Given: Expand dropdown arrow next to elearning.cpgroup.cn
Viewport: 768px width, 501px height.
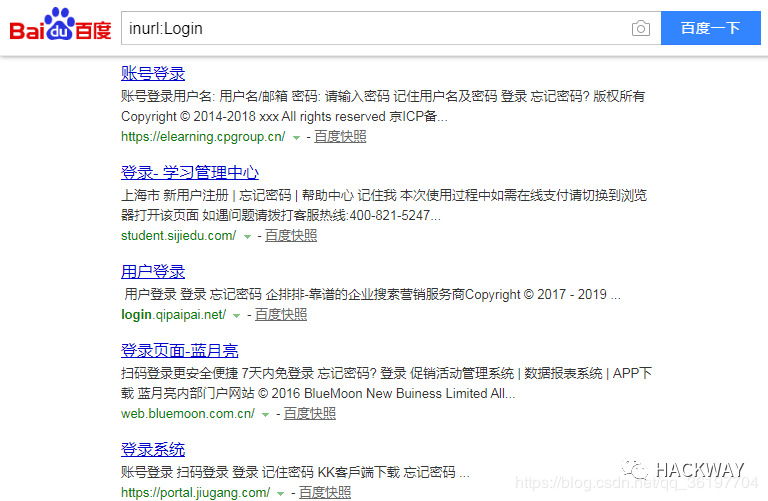Looking at the screenshot, I should point(296,138).
